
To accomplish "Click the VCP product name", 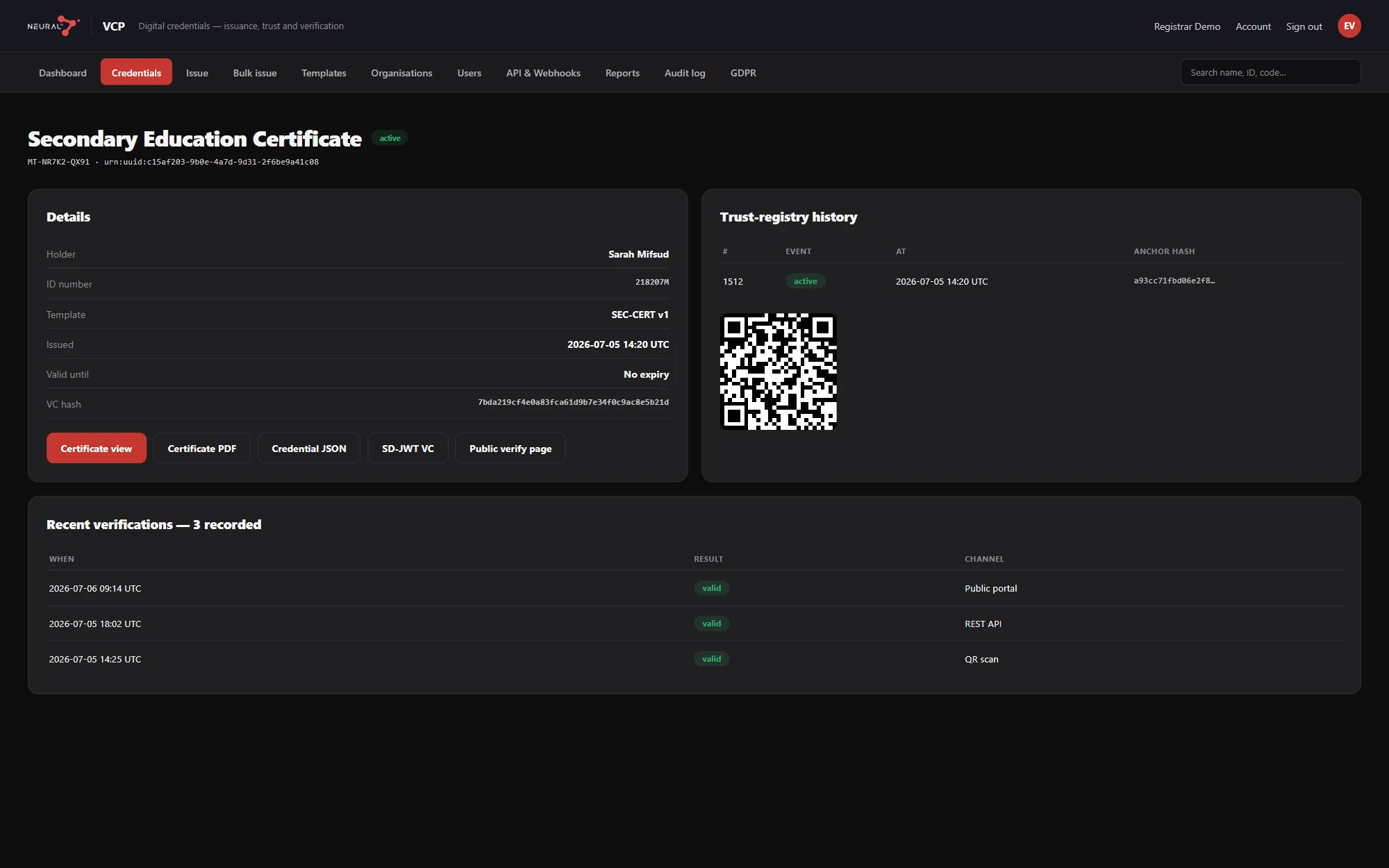I will (x=113, y=26).
